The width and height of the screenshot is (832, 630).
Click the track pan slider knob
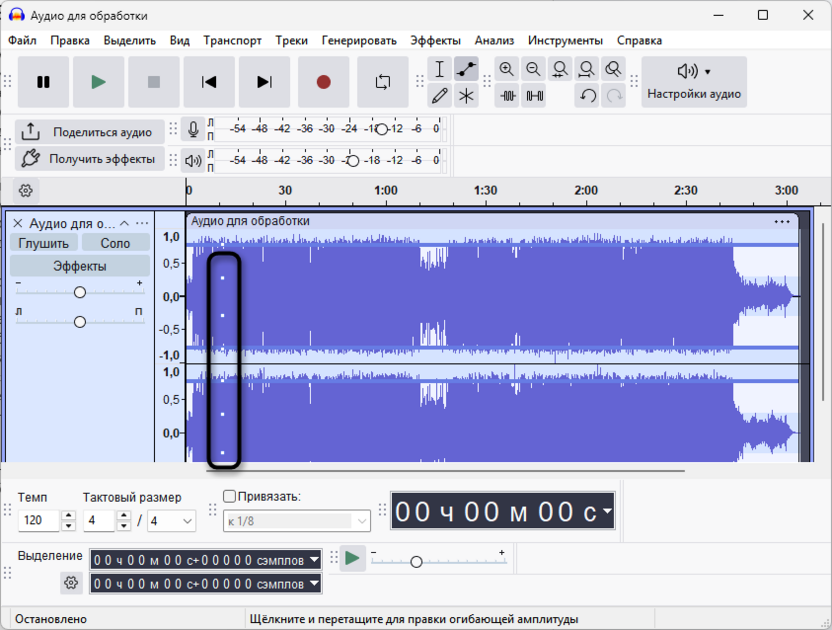click(80, 322)
